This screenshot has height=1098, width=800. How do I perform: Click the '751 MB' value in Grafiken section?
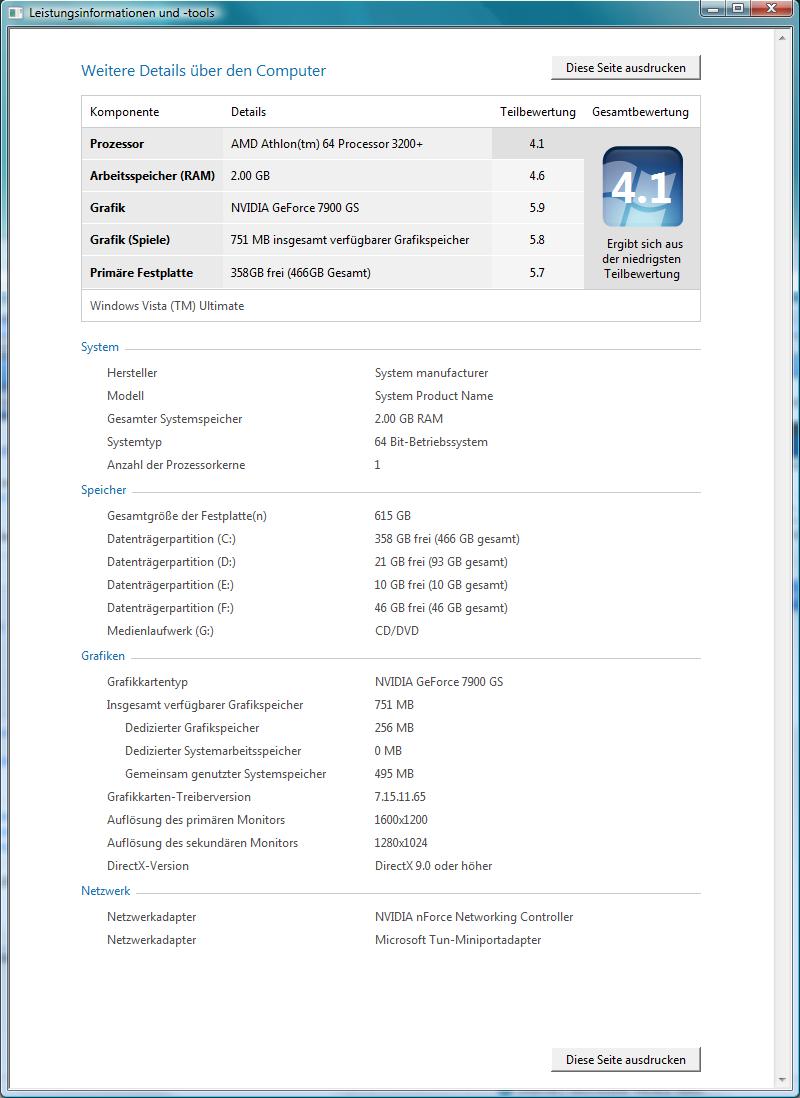pos(394,705)
